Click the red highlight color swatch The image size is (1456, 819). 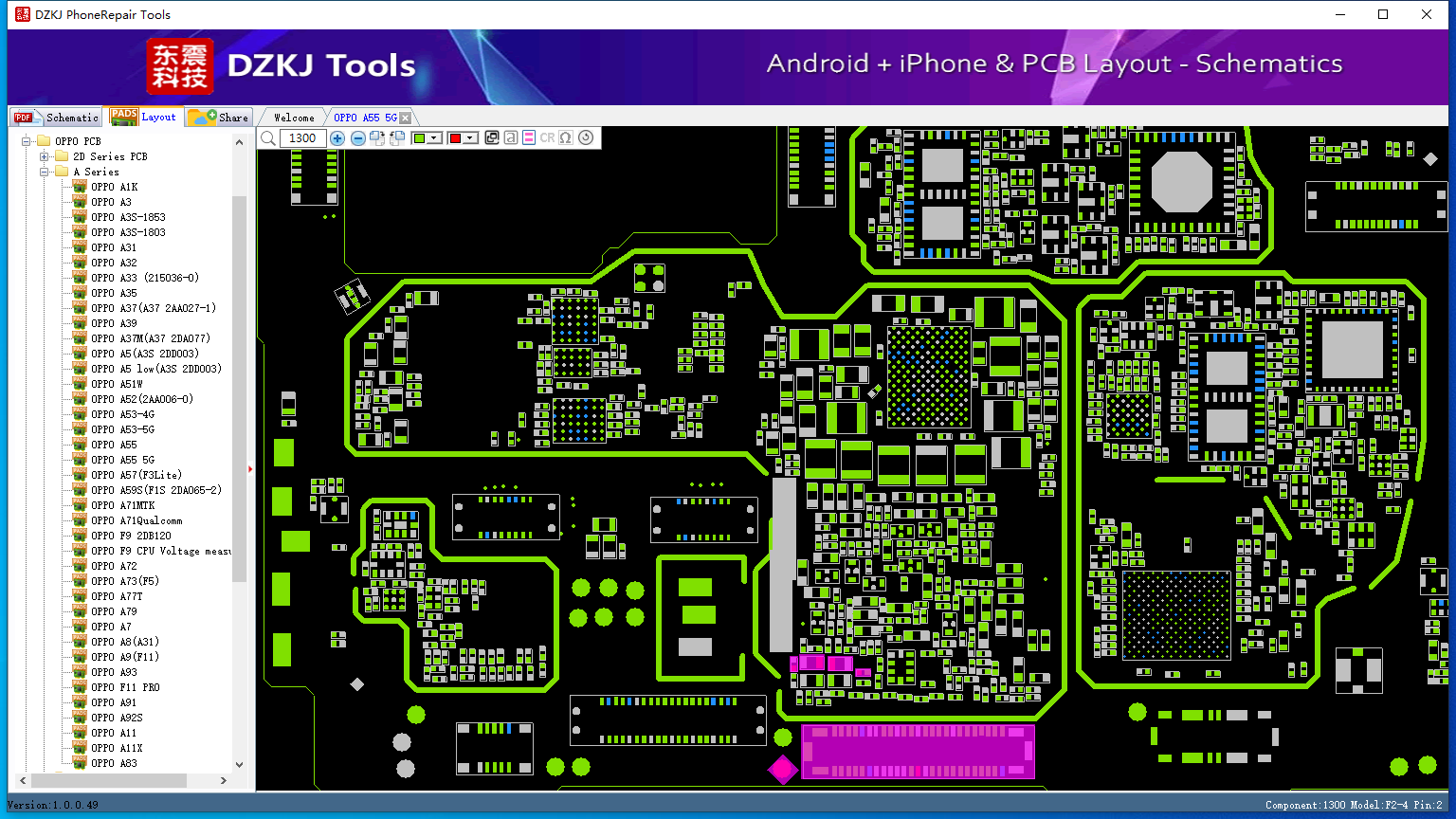455,138
